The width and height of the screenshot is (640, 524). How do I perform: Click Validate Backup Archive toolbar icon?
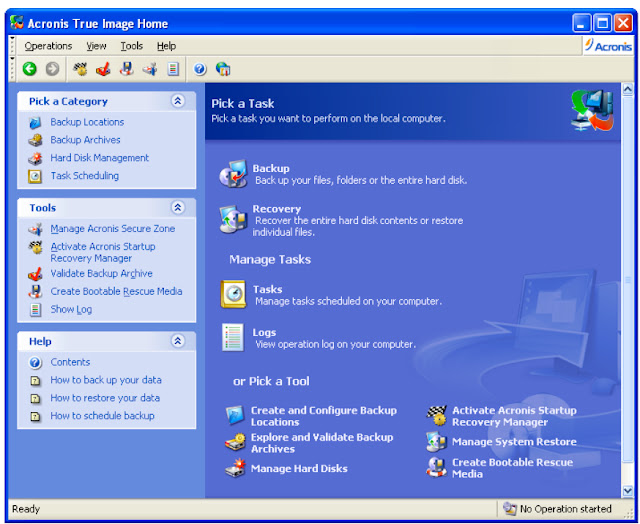coord(103,69)
